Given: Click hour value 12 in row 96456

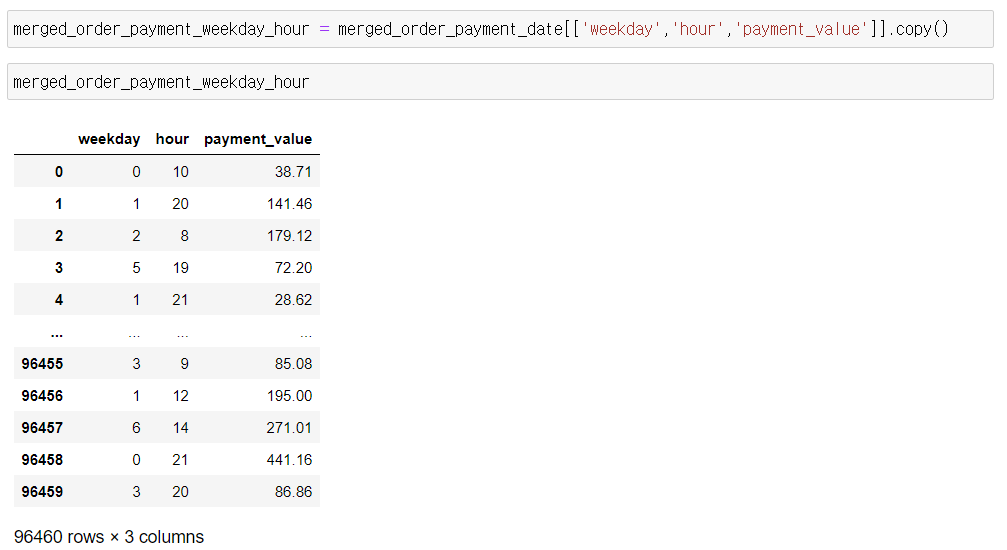Looking at the screenshot, I should [180, 396].
